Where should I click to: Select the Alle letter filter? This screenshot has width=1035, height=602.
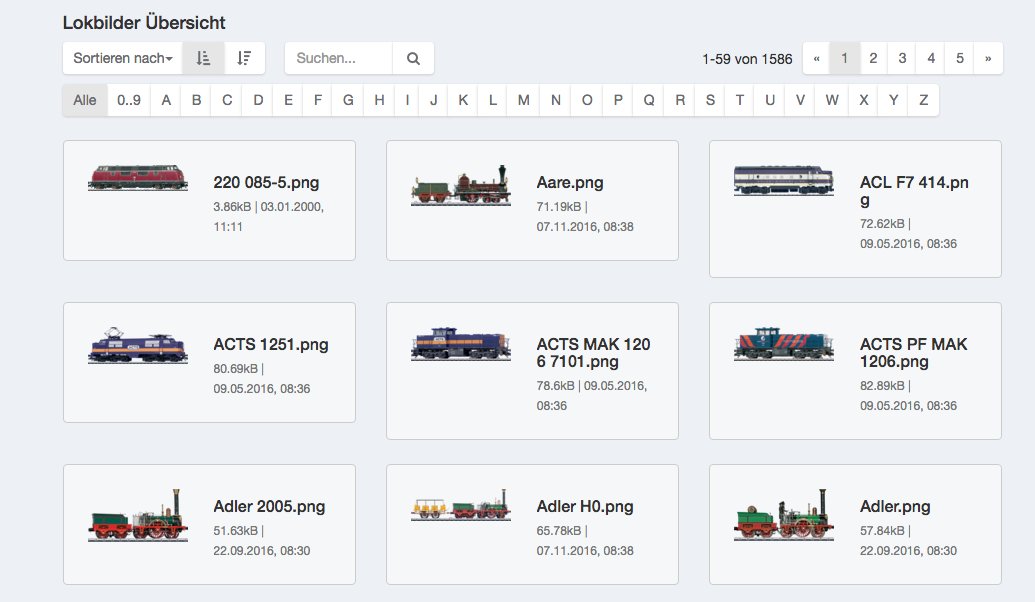pos(85,100)
